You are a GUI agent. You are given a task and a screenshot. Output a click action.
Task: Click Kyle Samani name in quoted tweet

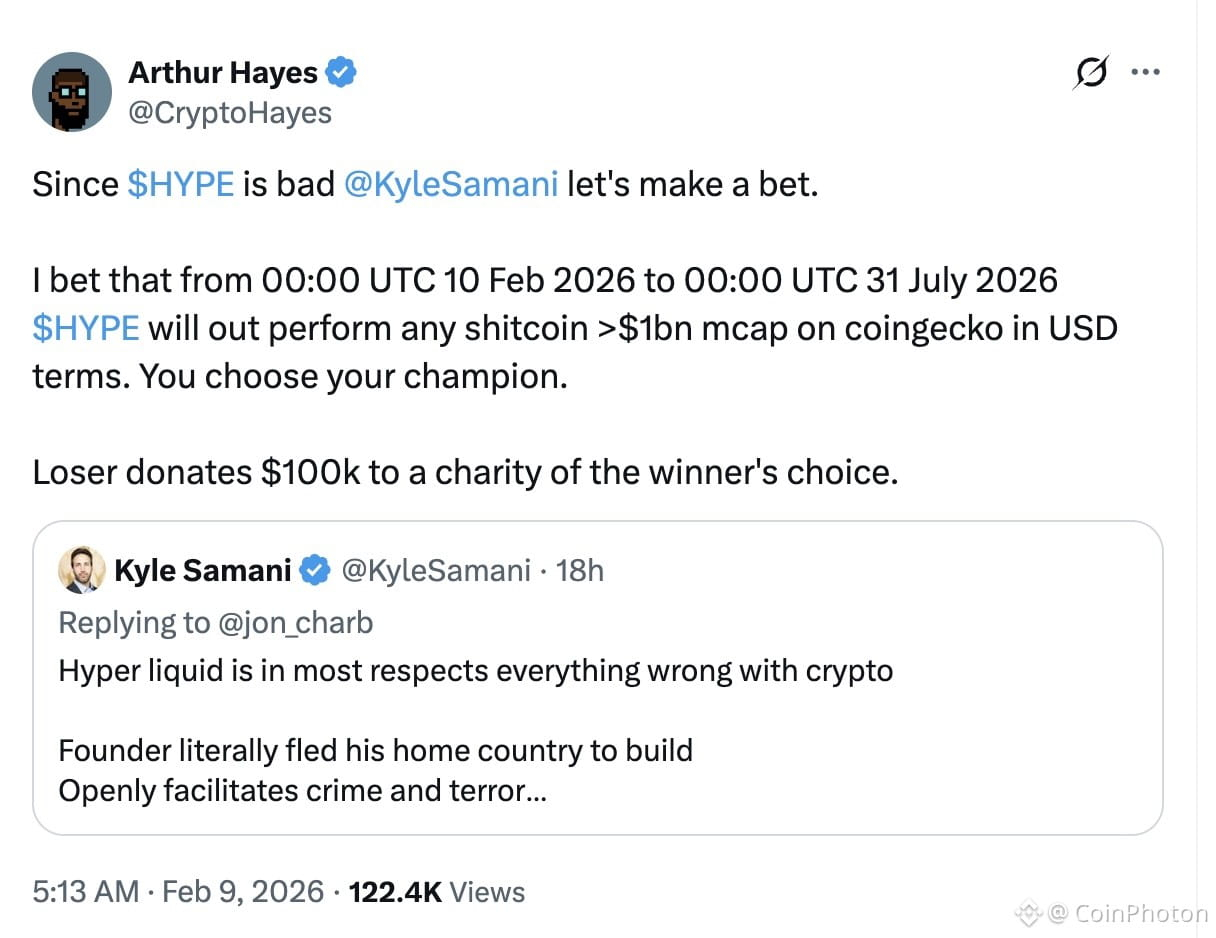point(203,570)
